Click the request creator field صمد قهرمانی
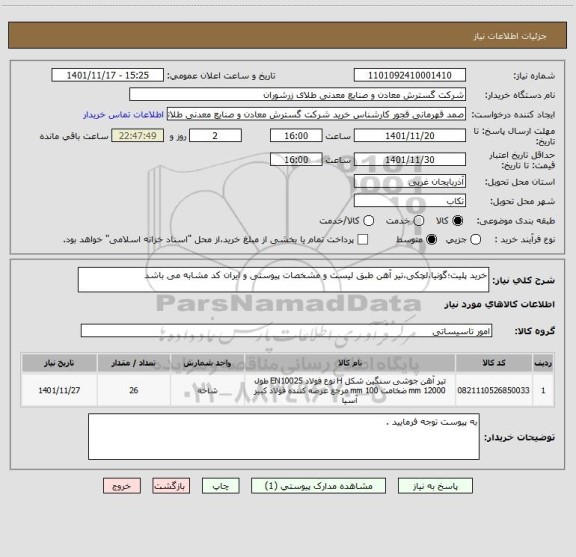Image resolution: width=576 pixels, height=557 pixels. pyautogui.click(x=316, y=114)
